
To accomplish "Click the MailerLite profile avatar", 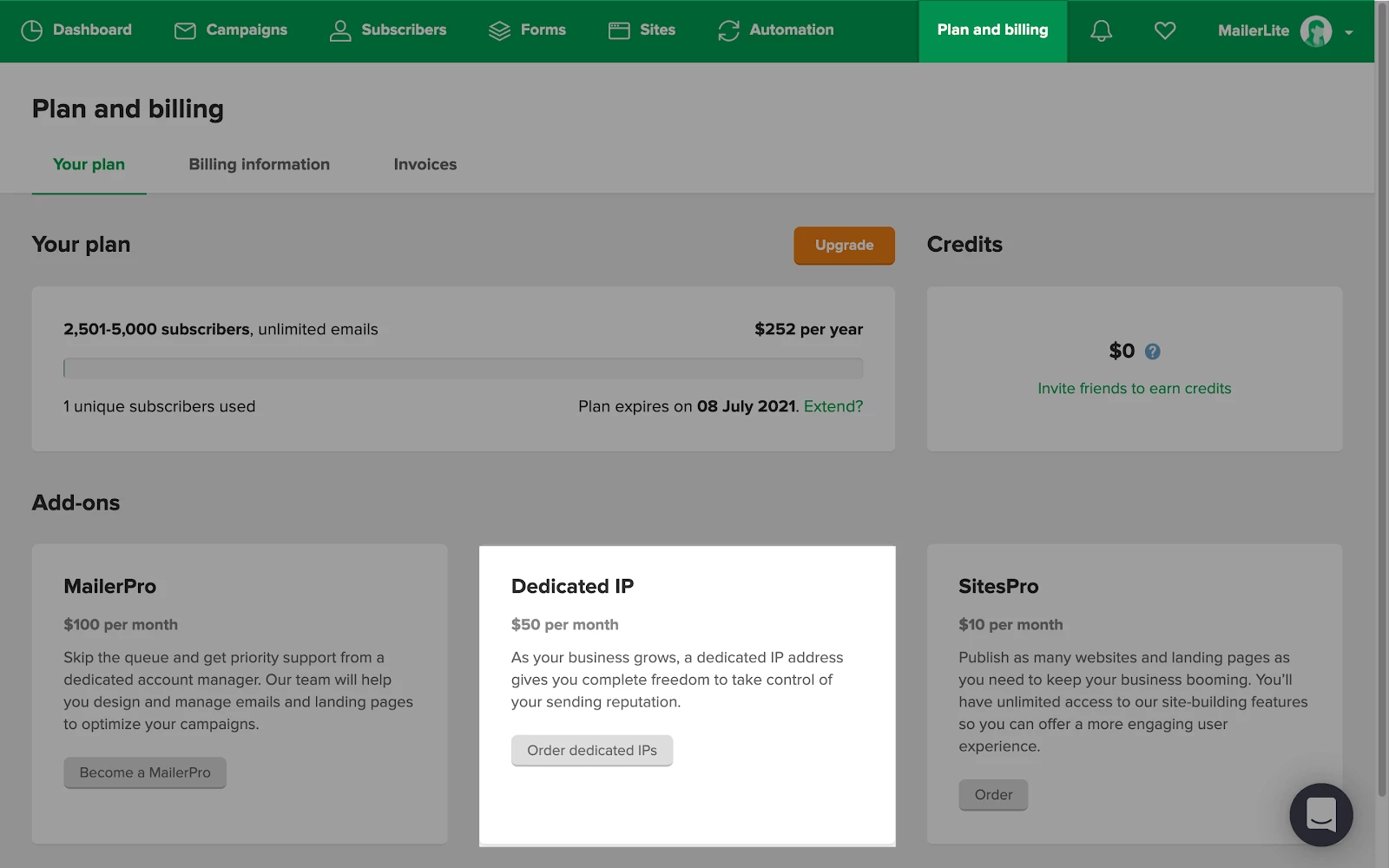I will tap(1315, 31).
